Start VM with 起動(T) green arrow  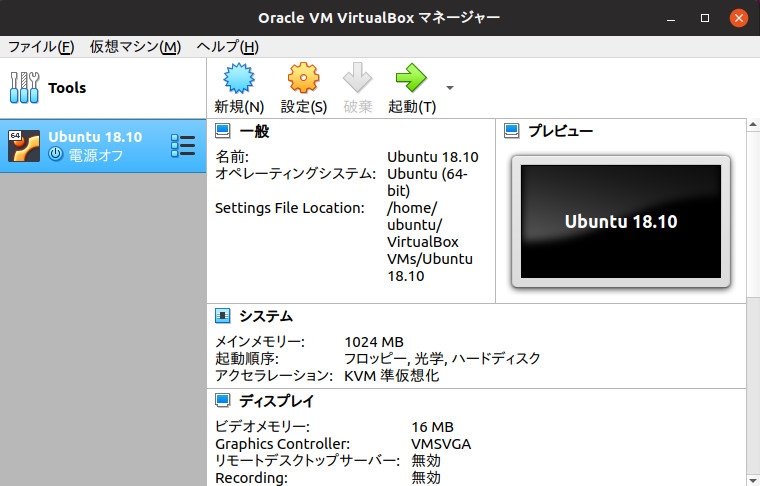coord(412,78)
